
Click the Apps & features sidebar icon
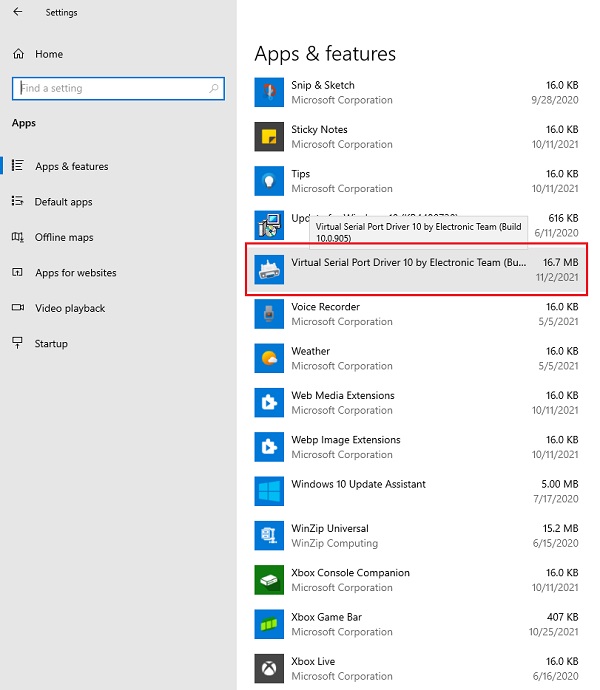[x=18, y=165]
